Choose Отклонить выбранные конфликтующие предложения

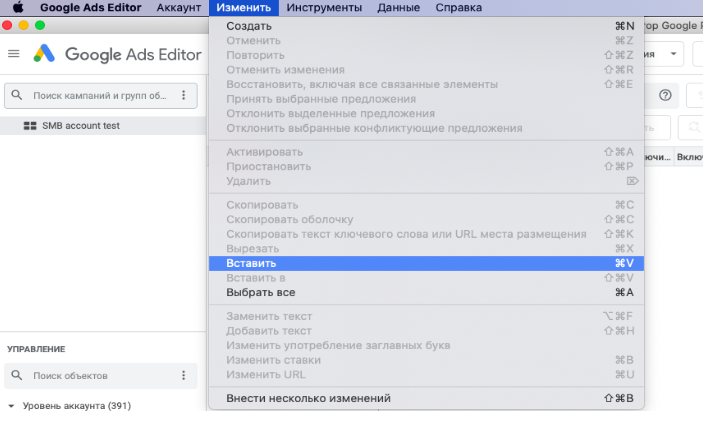point(426,128)
